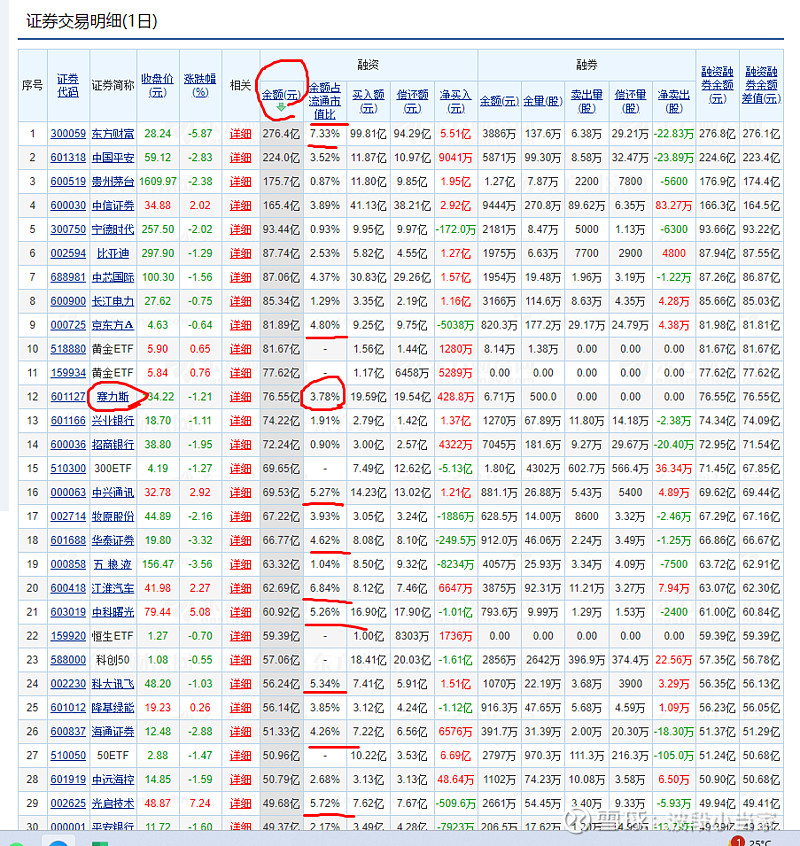Screen dimensions: 800x846
Task: Open stock code 159934 link
Action: tap(68, 373)
